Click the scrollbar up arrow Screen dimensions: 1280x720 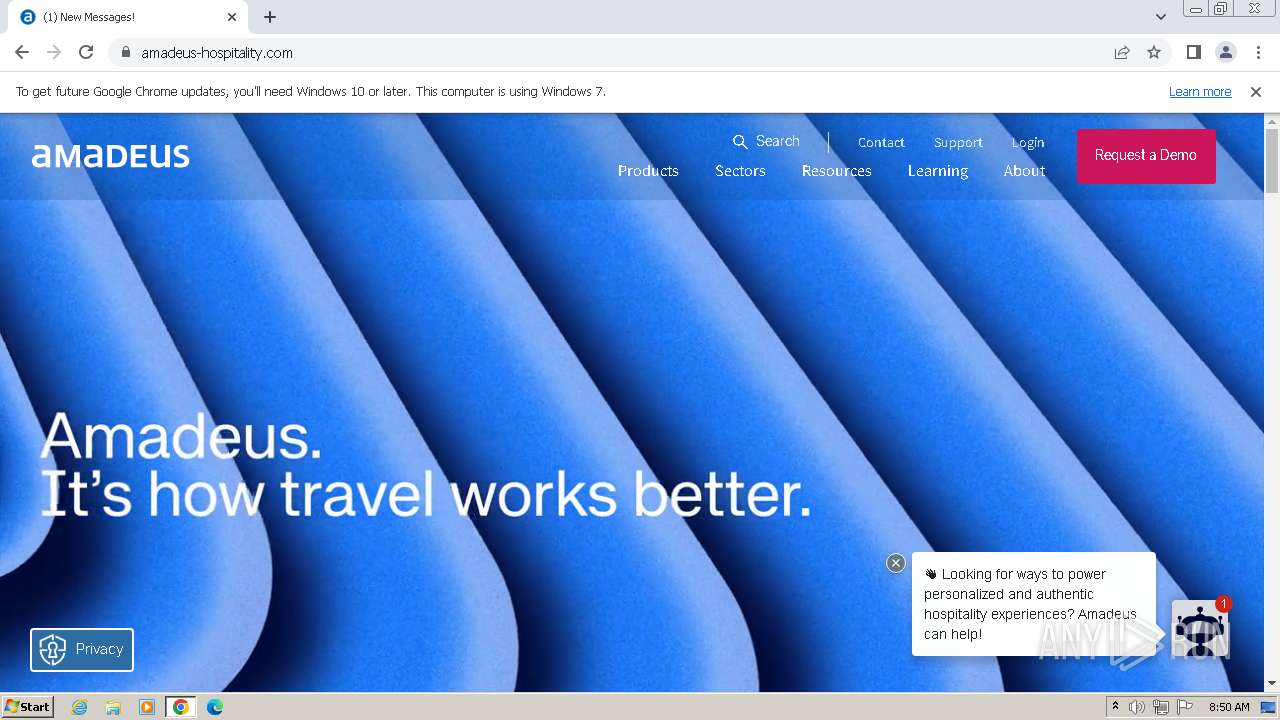(x=1271, y=121)
